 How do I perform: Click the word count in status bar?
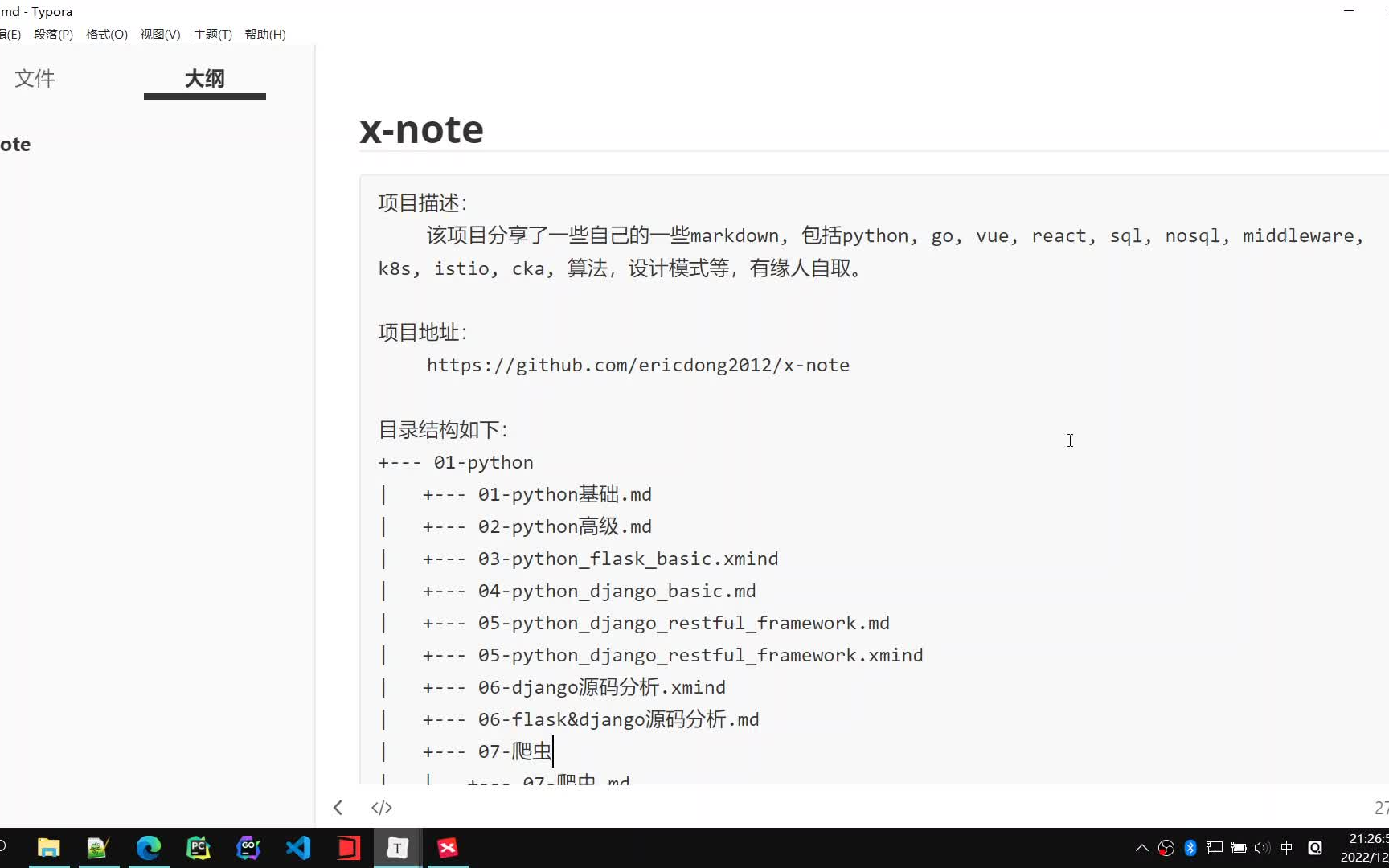[1381, 808]
